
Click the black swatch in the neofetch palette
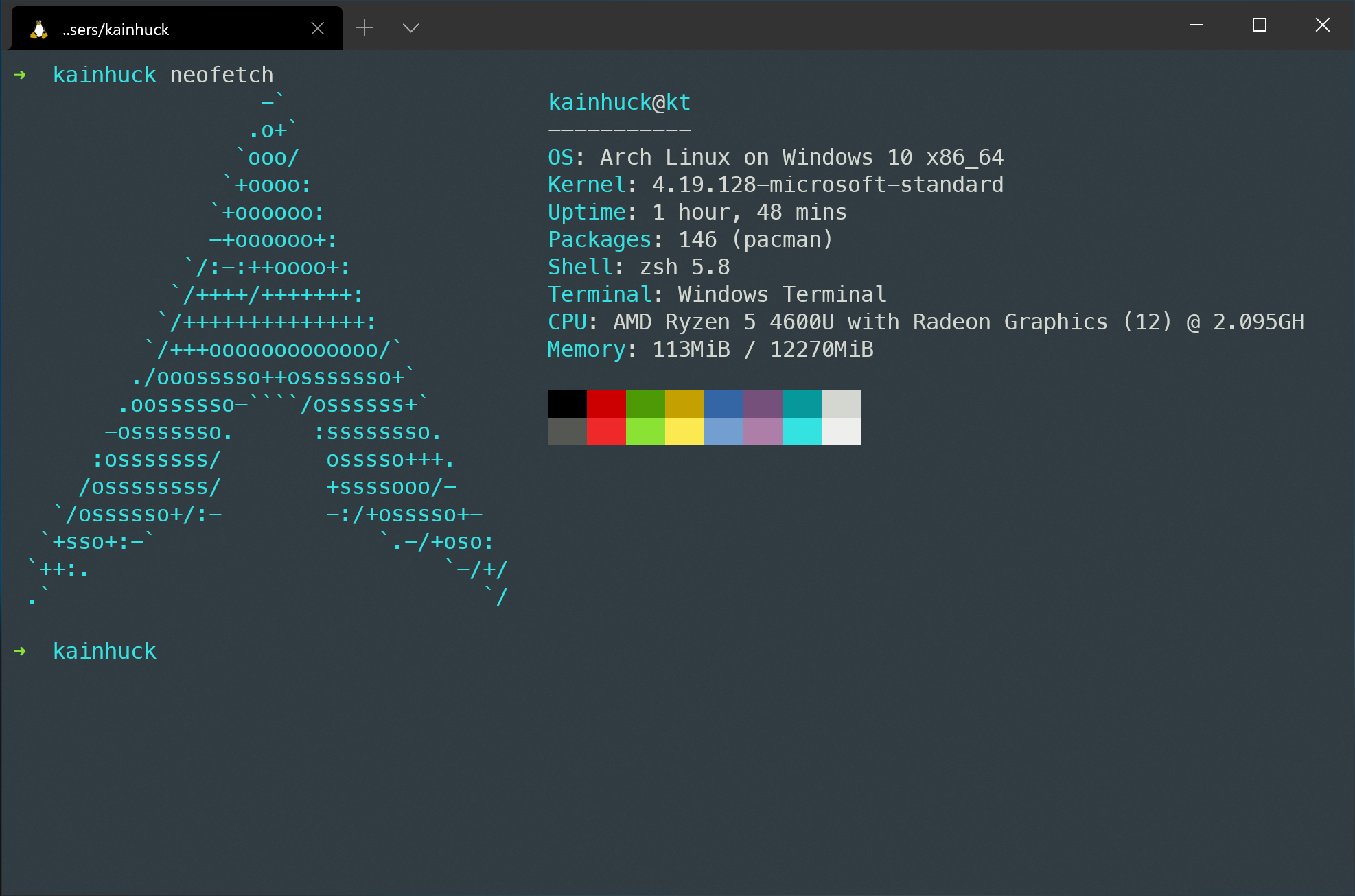tap(567, 403)
